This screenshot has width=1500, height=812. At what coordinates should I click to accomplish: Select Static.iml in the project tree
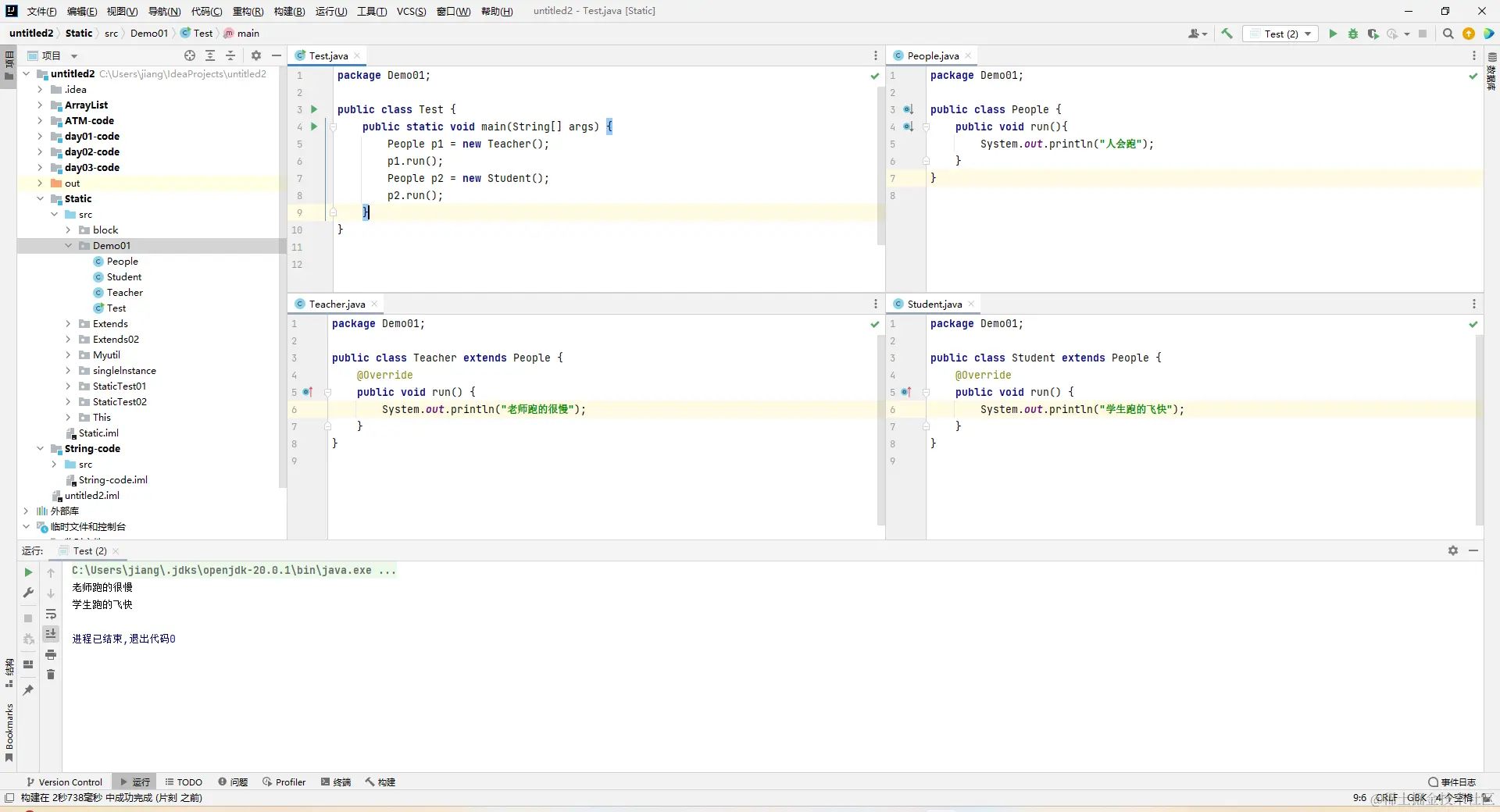[98, 433]
